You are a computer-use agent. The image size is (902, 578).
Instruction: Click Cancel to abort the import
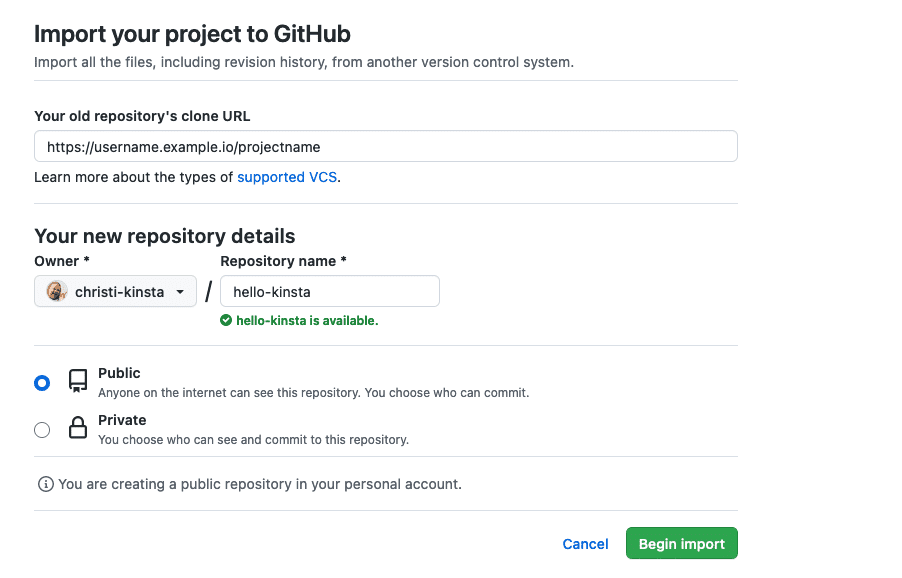pos(584,543)
